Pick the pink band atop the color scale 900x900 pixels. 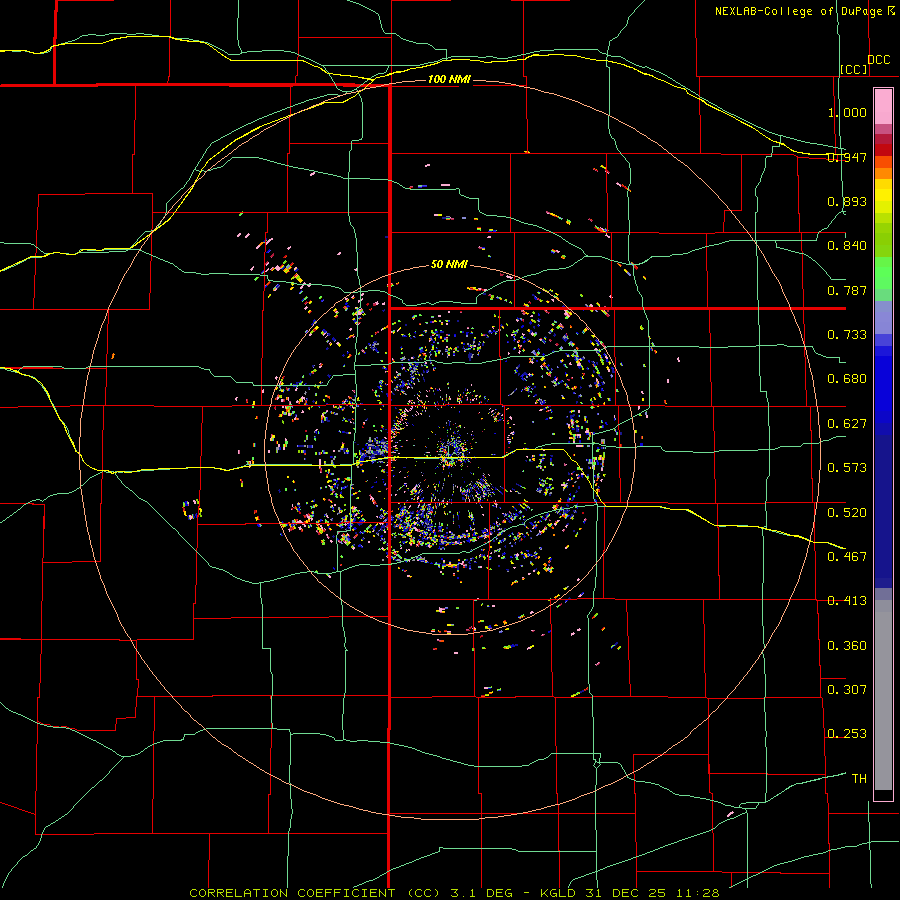(883, 106)
